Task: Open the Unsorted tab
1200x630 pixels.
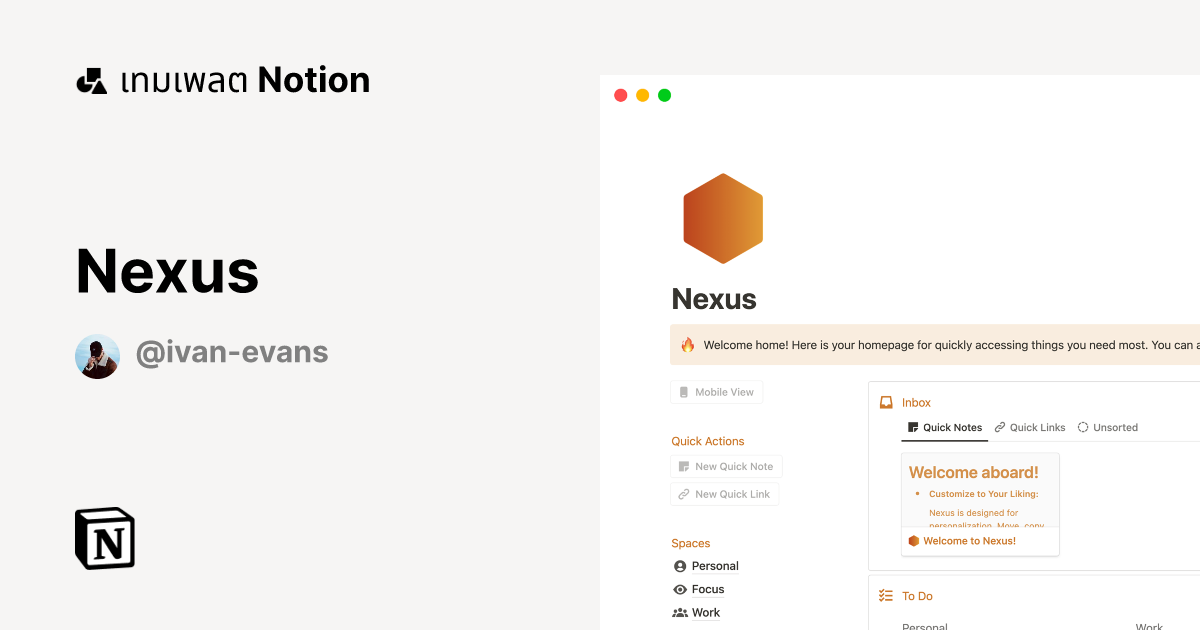Action: point(1108,427)
